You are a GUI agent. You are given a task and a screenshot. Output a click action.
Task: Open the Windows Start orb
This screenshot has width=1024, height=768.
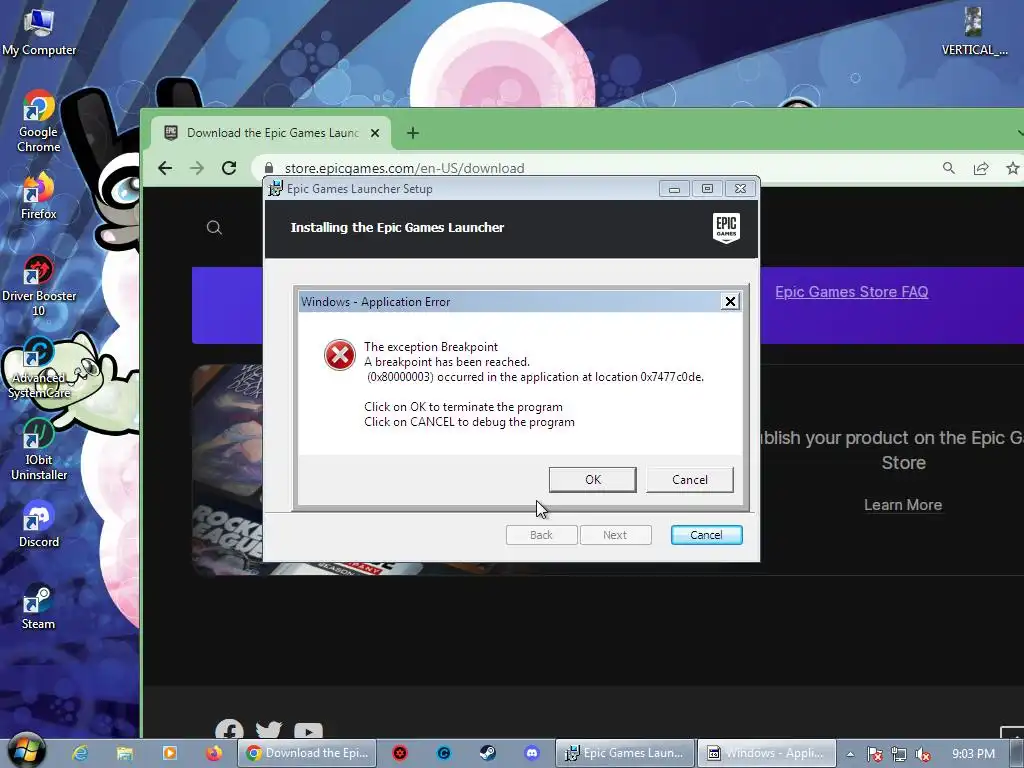[x=26, y=752]
